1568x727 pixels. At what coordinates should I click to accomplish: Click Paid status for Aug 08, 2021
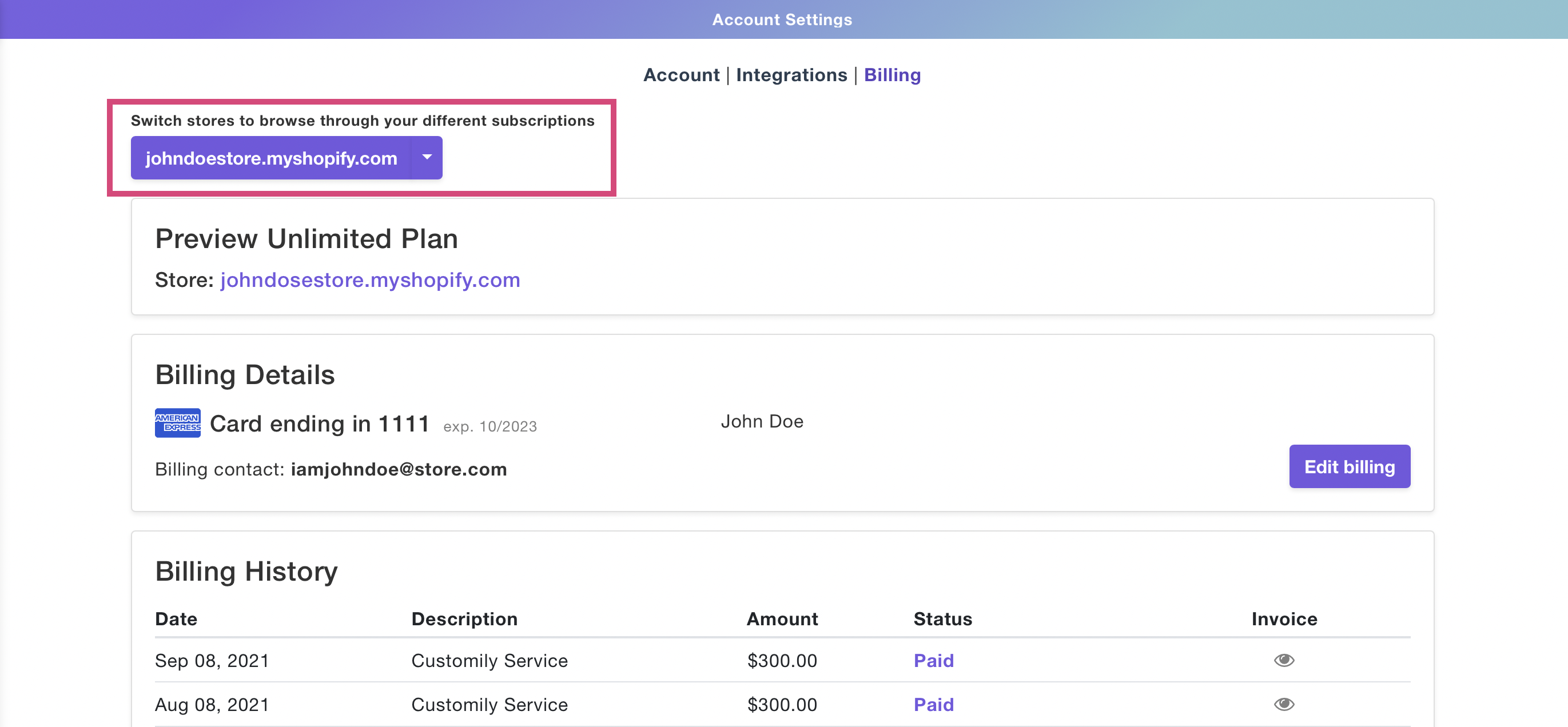click(x=933, y=704)
